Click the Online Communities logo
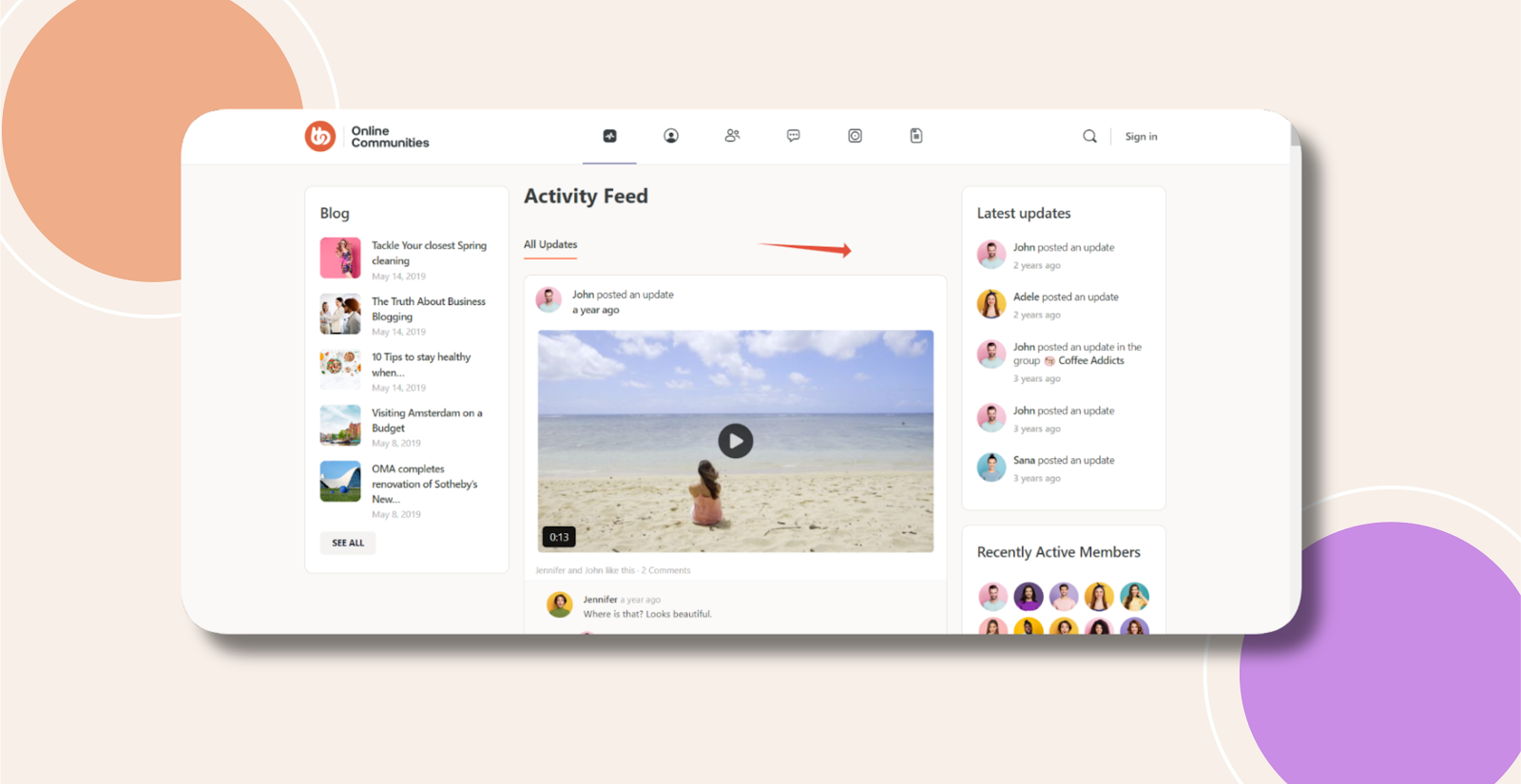Image resolution: width=1521 pixels, height=784 pixels. pos(367,137)
